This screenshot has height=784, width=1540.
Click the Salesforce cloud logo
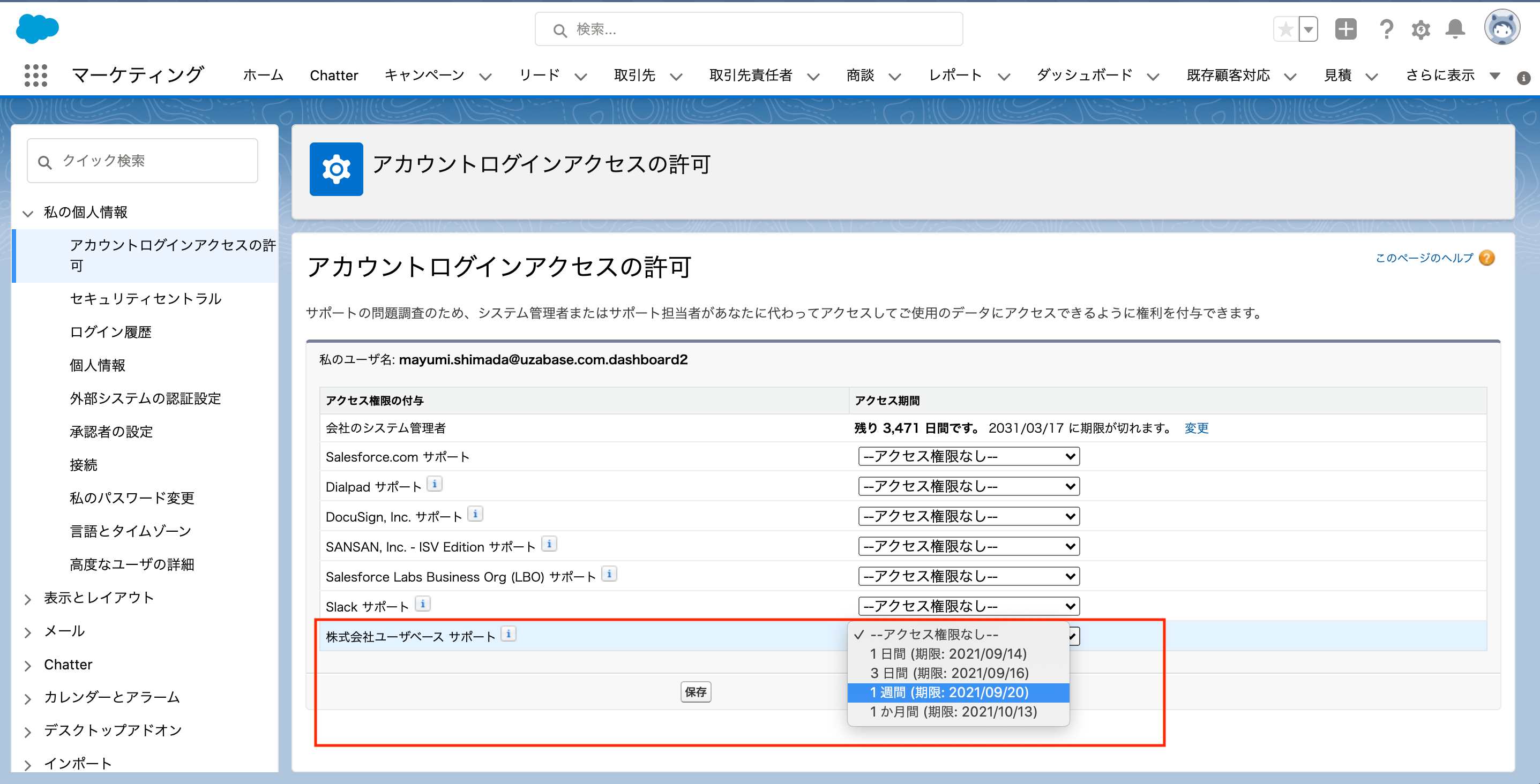point(37,29)
